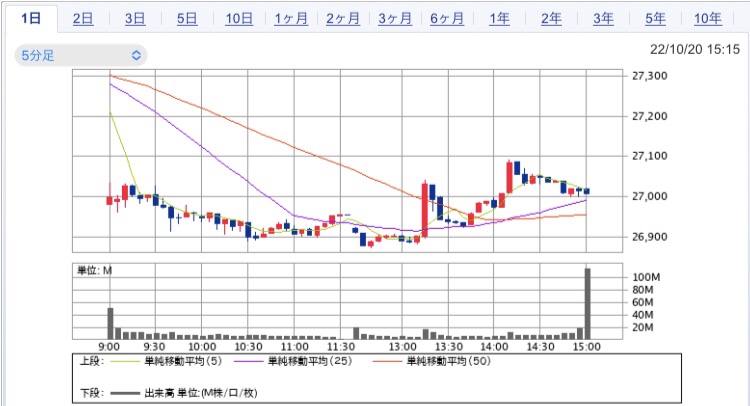The width and height of the screenshot is (750, 406).
Task: Click the 単純移動平均(5) legend entry
Action: [x=183, y=361]
